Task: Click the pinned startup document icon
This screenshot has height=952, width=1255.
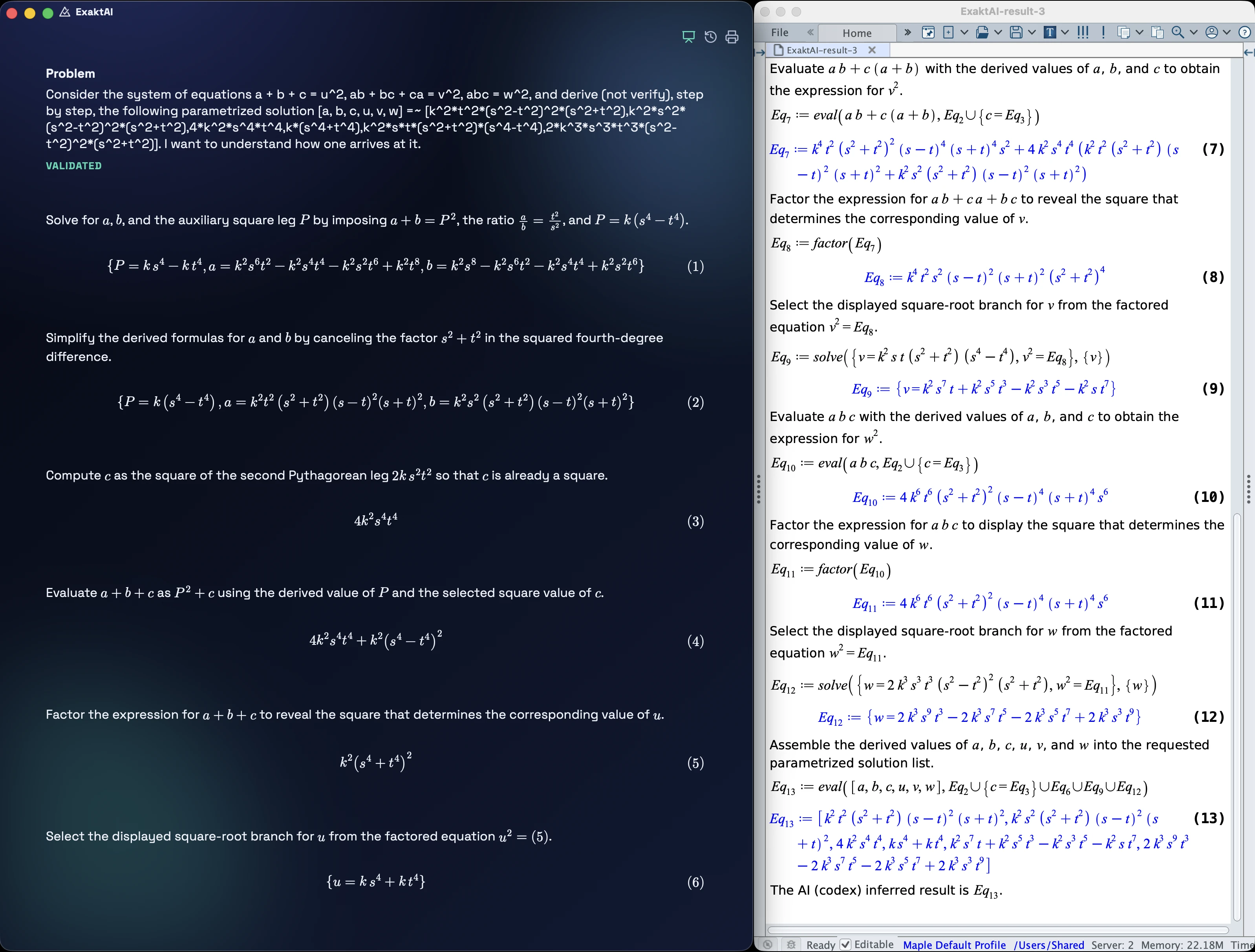Action: pyautogui.click(x=928, y=32)
